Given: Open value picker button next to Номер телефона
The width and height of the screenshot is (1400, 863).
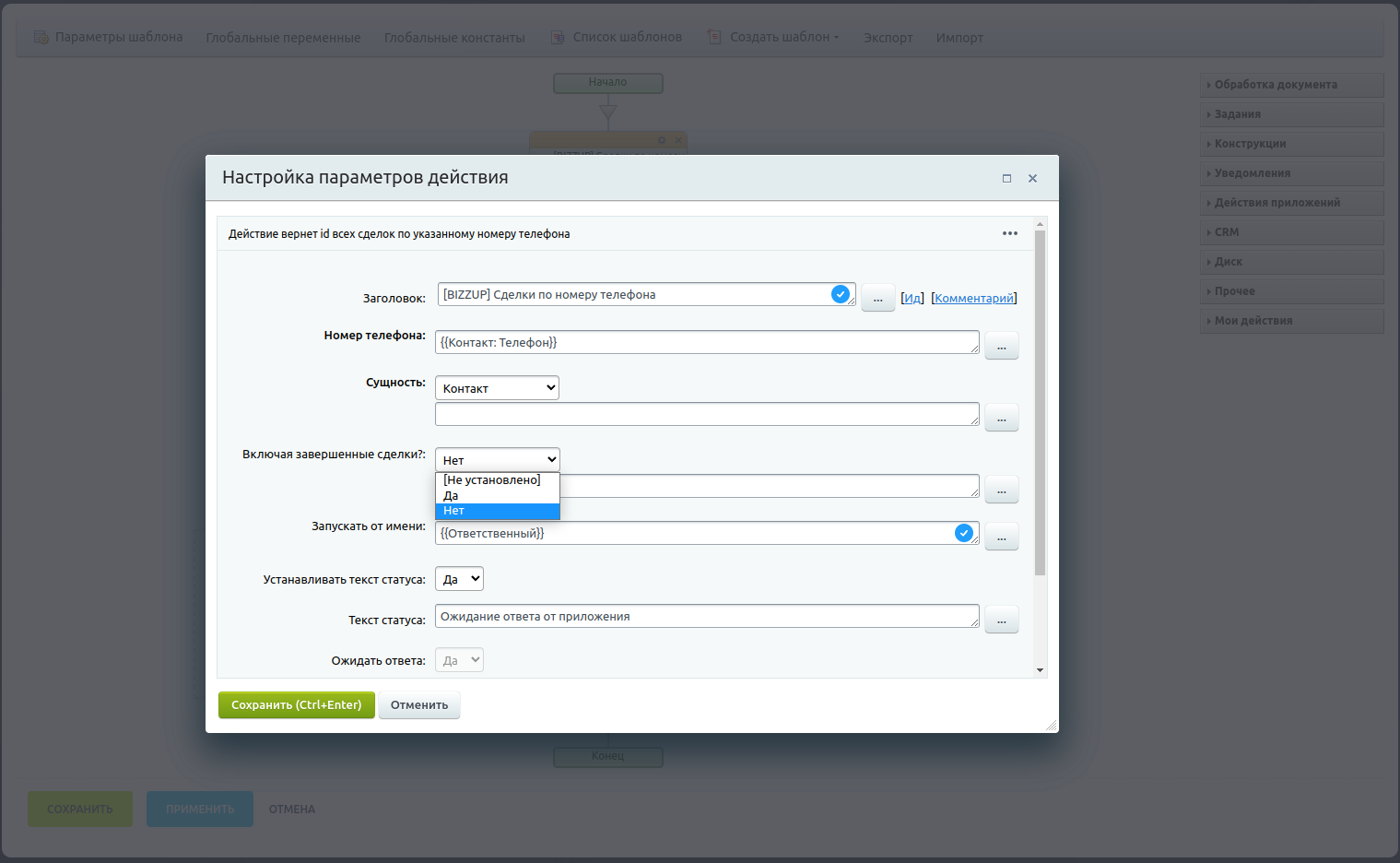Looking at the screenshot, I should pyautogui.click(x=1001, y=346).
